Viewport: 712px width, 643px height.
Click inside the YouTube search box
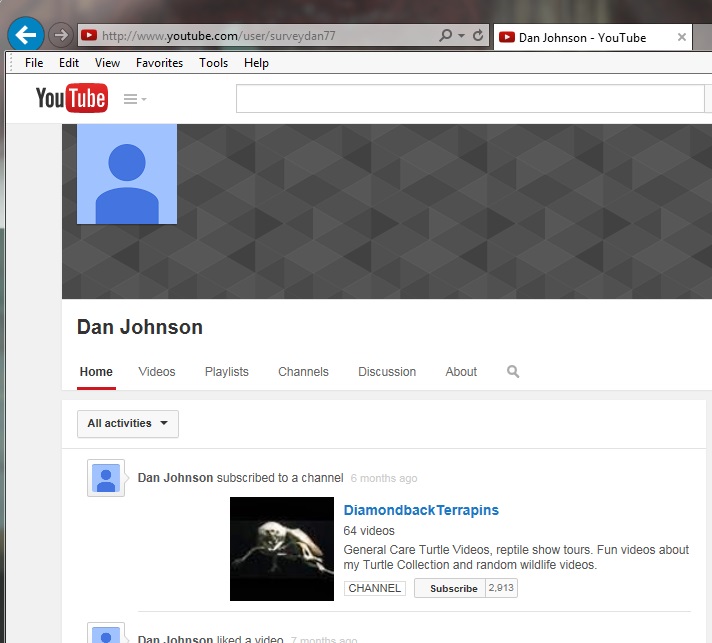coord(470,98)
